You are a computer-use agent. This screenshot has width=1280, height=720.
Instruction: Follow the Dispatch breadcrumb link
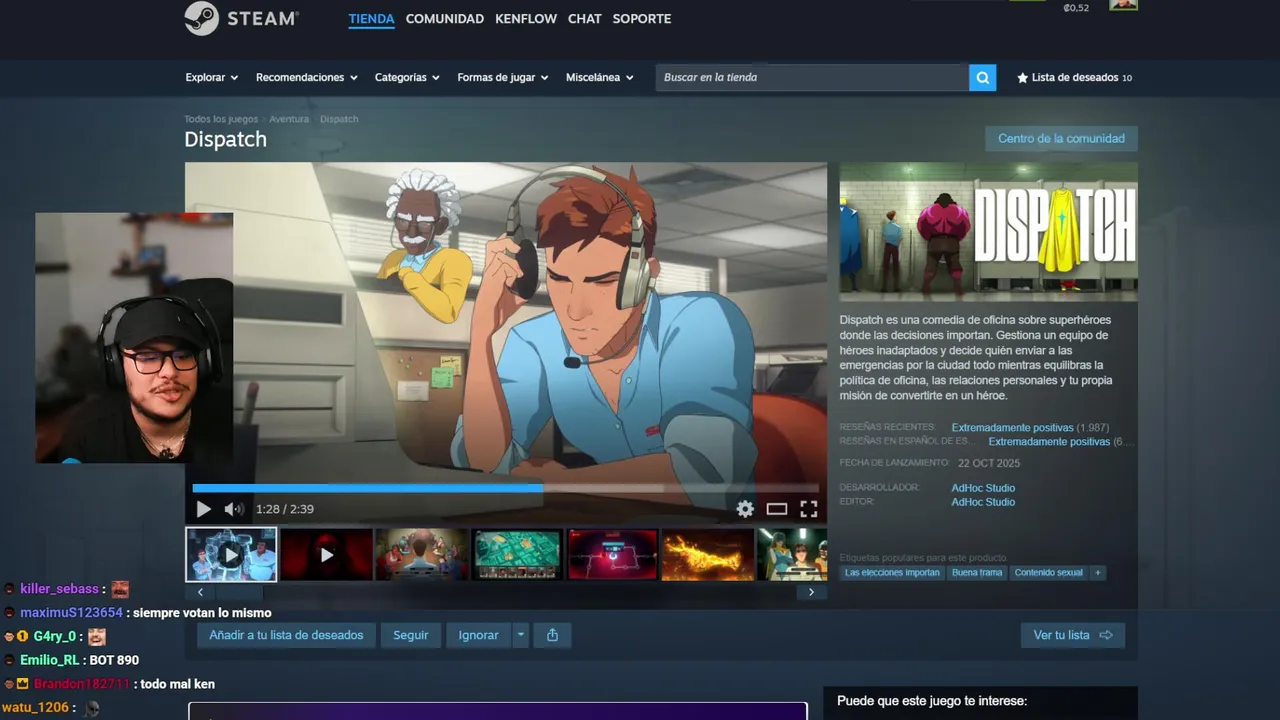coord(339,119)
